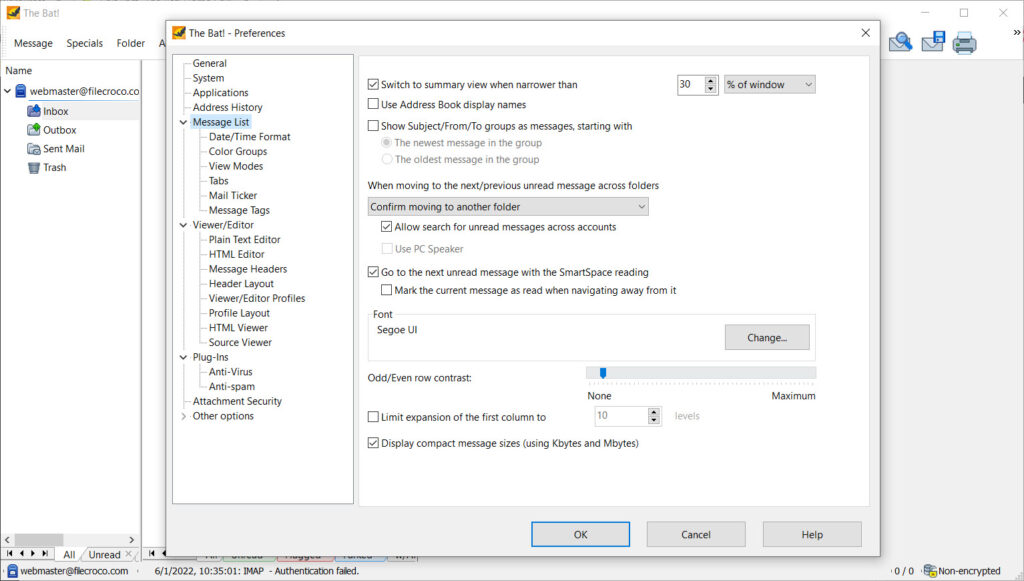Open the Specials menu

coord(84,43)
